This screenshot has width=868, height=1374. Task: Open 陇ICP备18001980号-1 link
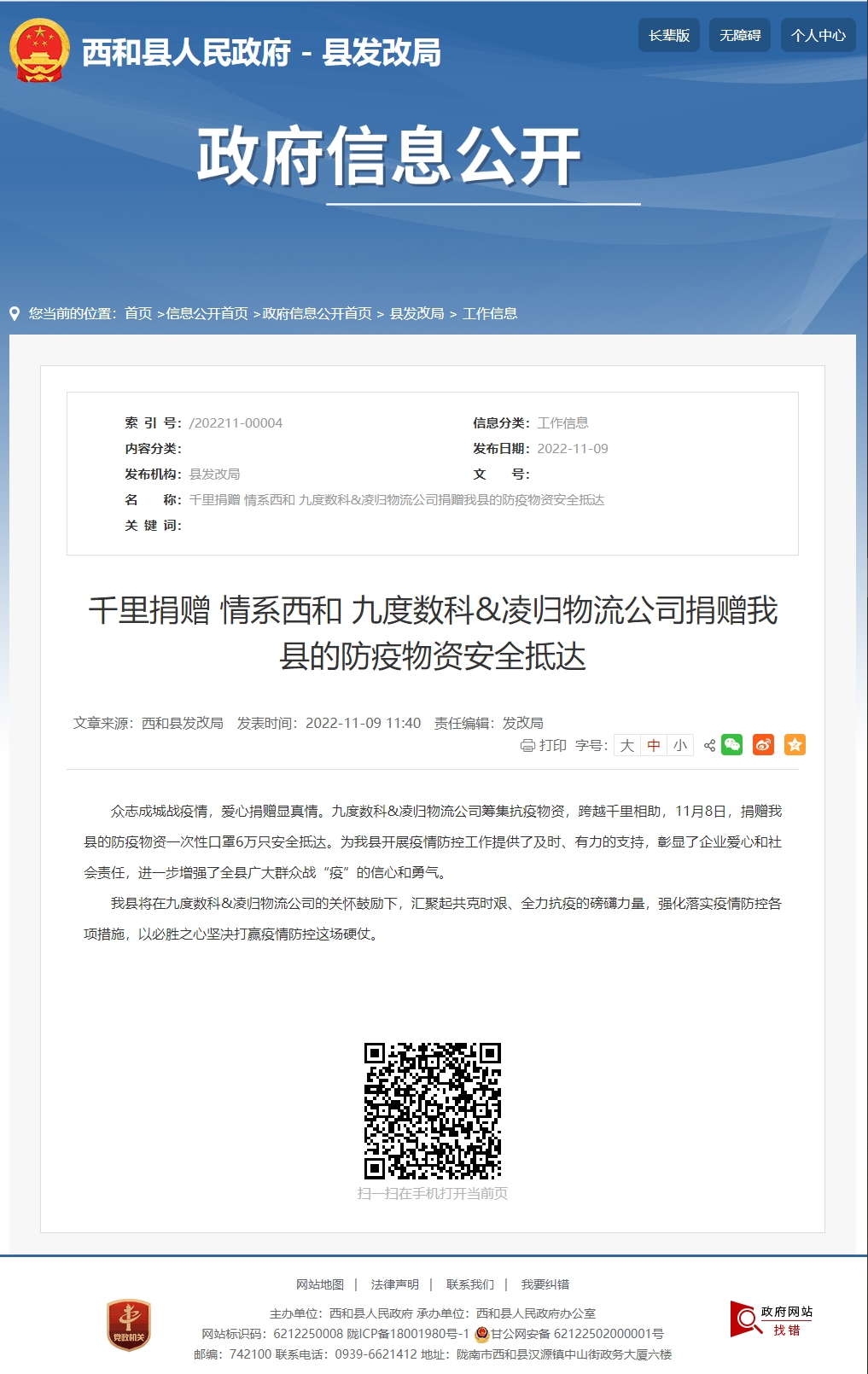pyautogui.click(x=408, y=1334)
